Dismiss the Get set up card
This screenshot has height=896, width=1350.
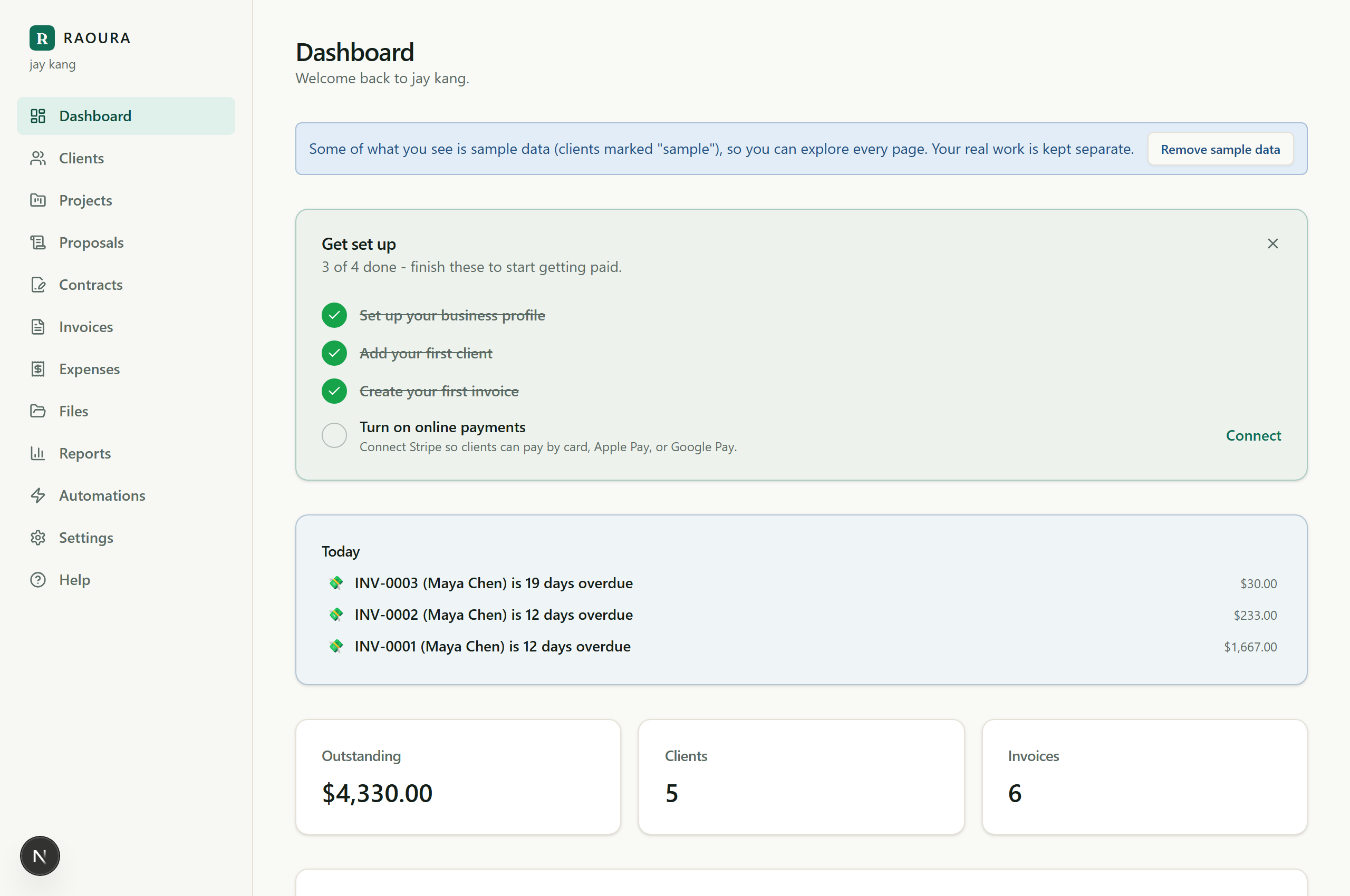coord(1273,244)
